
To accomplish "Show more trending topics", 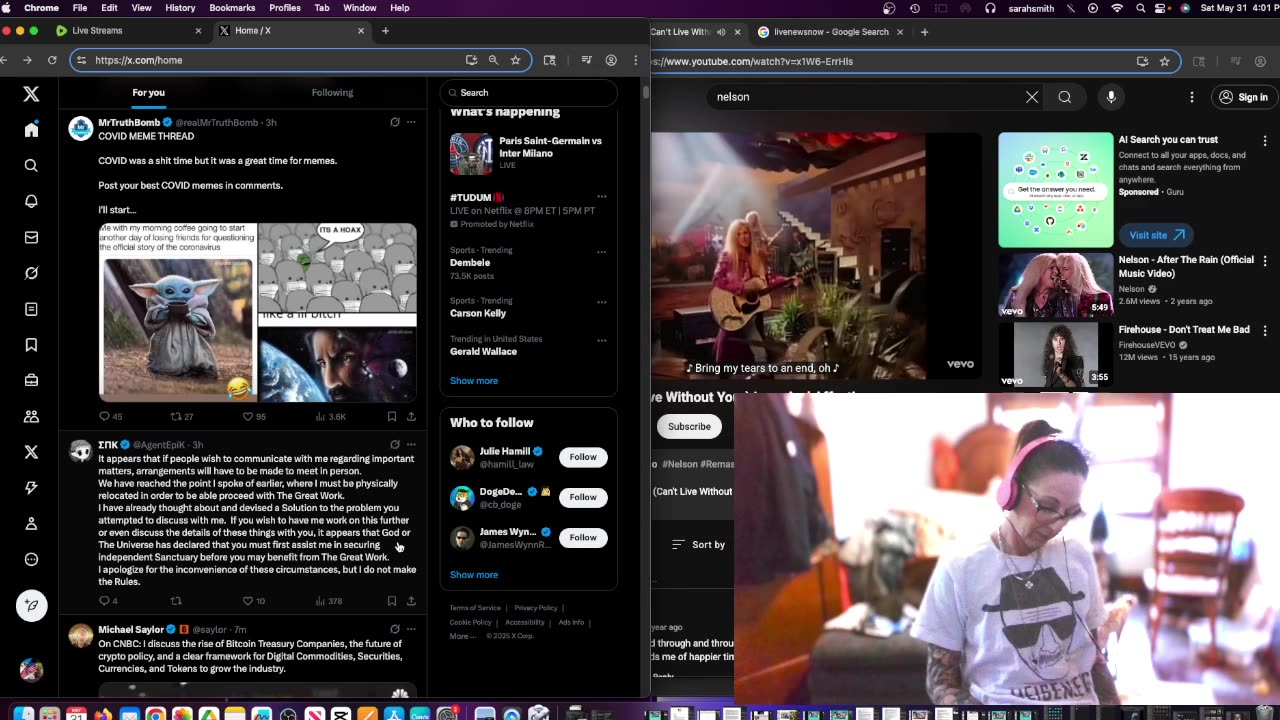I will pyautogui.click(x=474, y=381).
